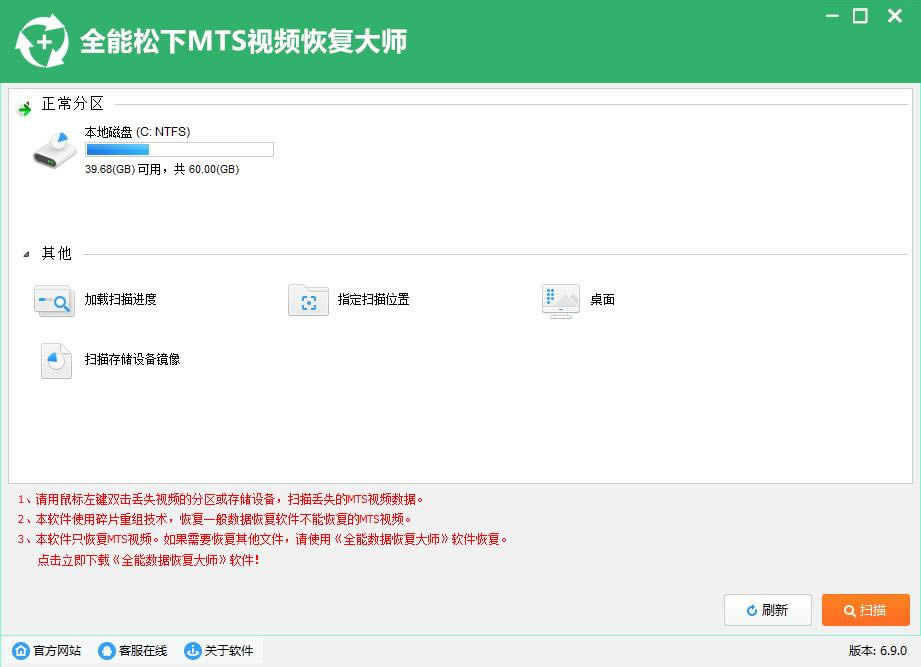Click the 刷新 refresh button

click(x=767, y=610)
